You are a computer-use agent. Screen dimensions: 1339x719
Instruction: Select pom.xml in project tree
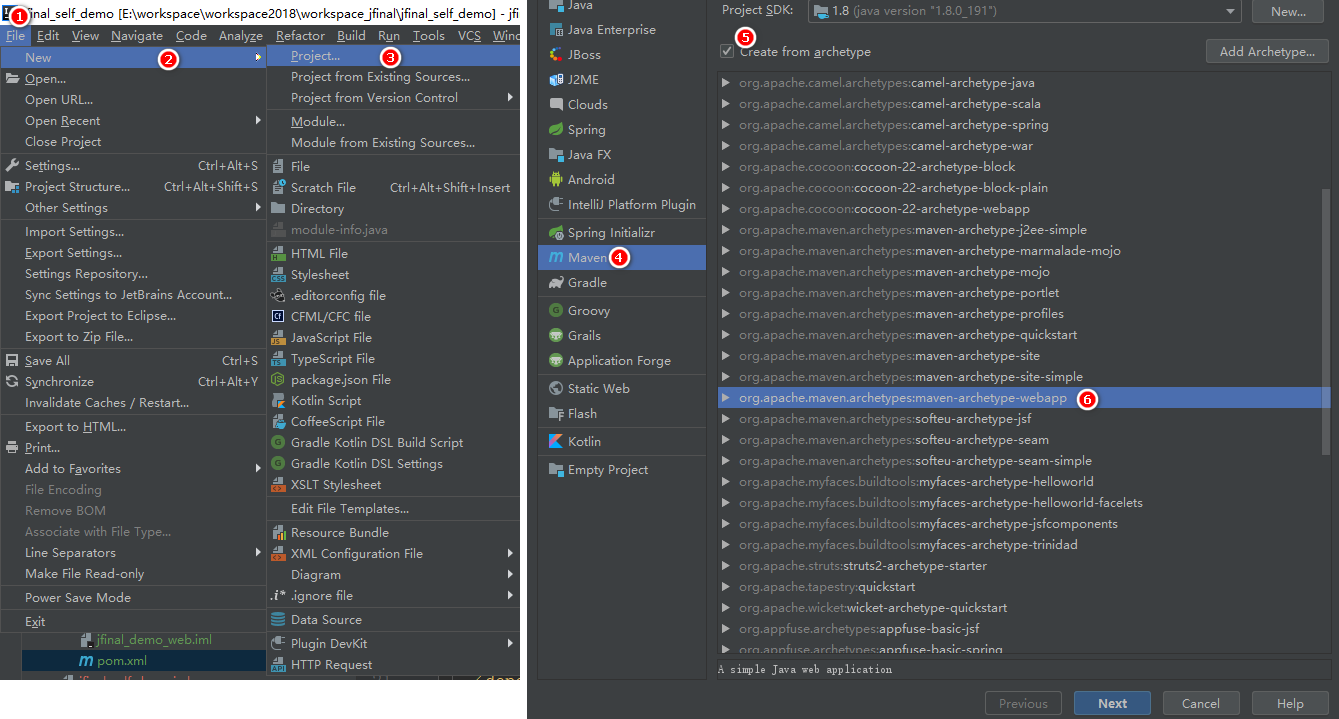[x=122, y=661]
